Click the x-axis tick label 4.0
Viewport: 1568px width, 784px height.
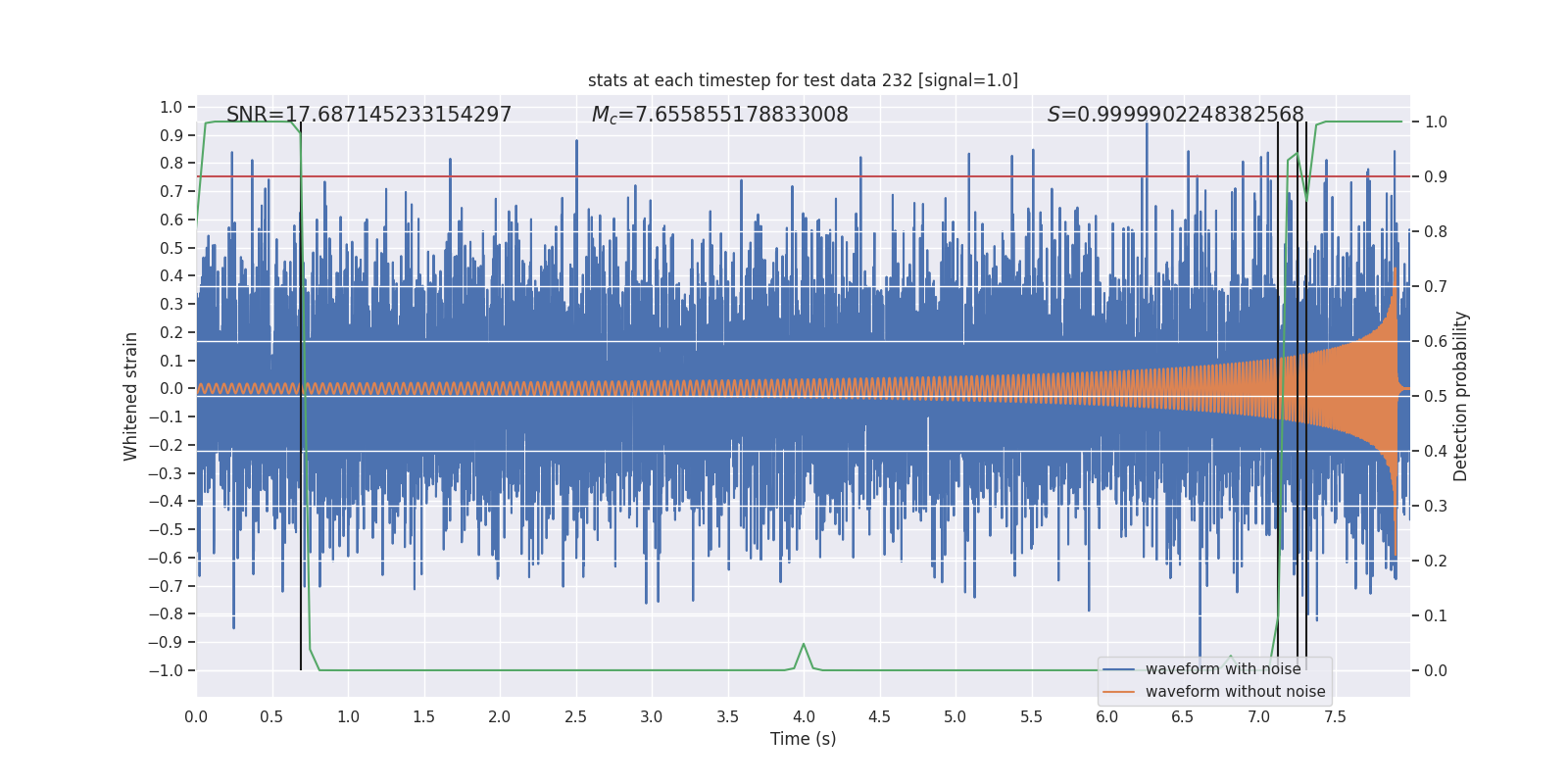coord(804,716)
